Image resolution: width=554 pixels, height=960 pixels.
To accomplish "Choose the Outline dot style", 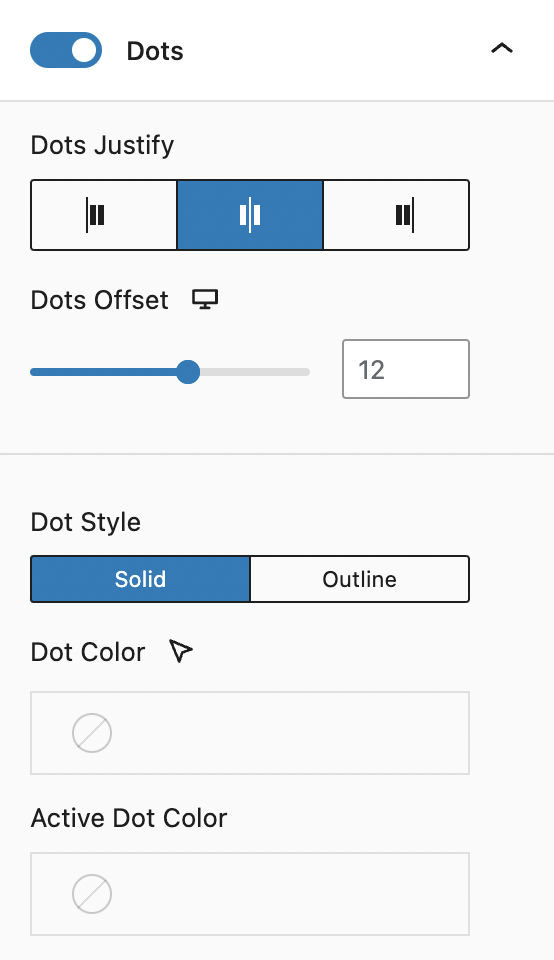I will click(x=359, y=579).
